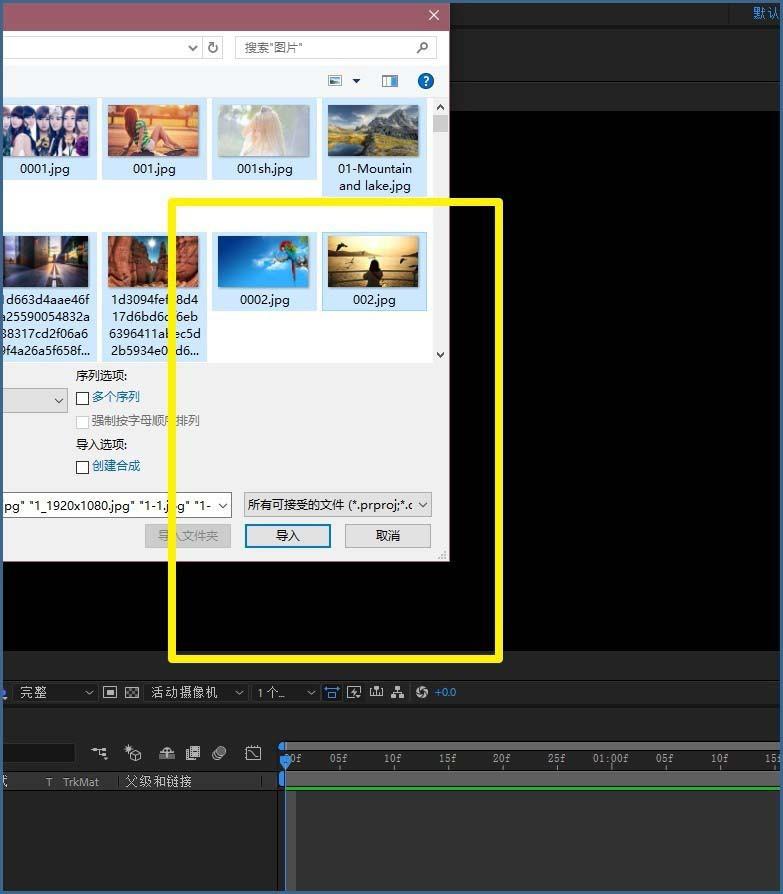Click the refresh icon beside the address bar
Screen dimensions: 783x894
213,47
